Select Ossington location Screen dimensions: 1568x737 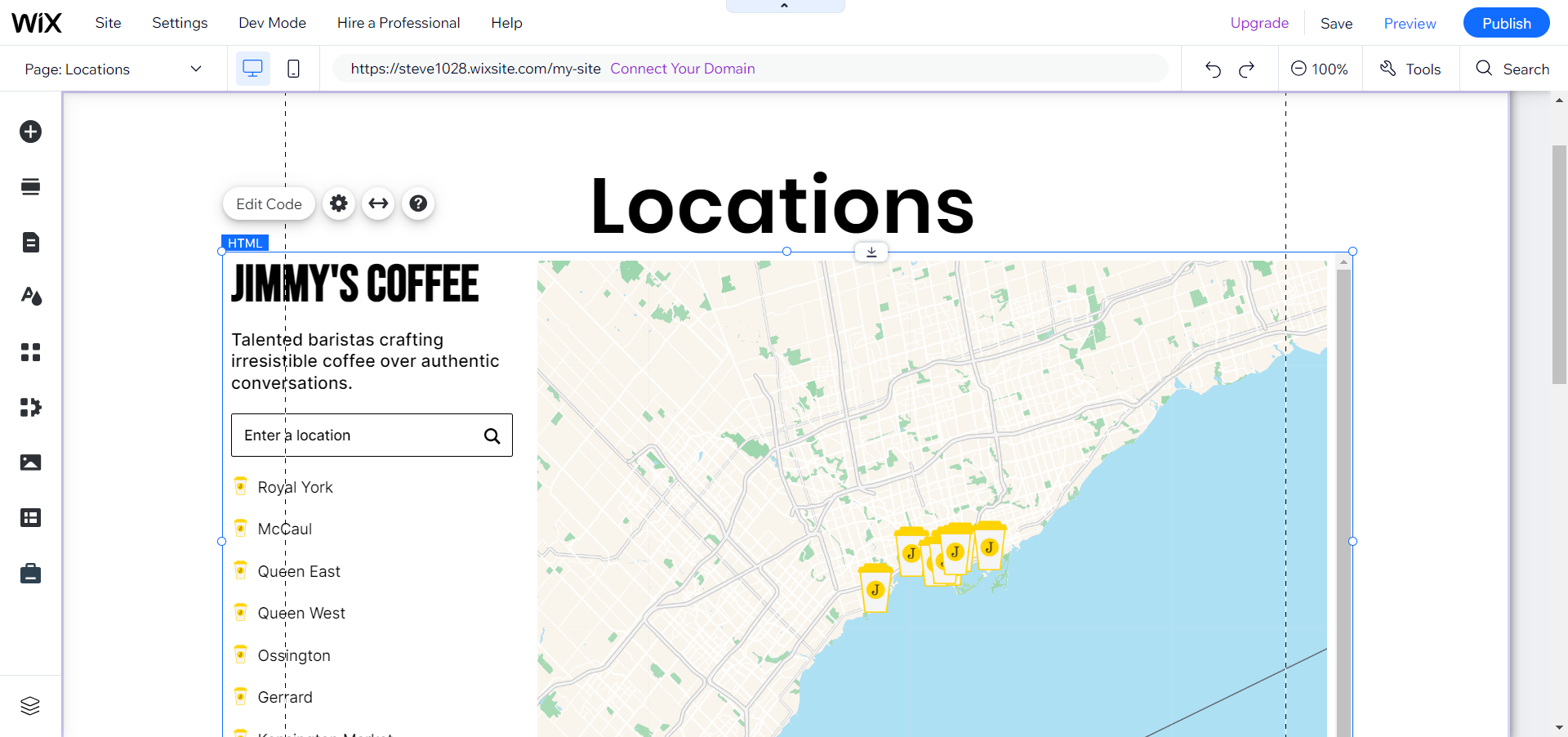294,655
